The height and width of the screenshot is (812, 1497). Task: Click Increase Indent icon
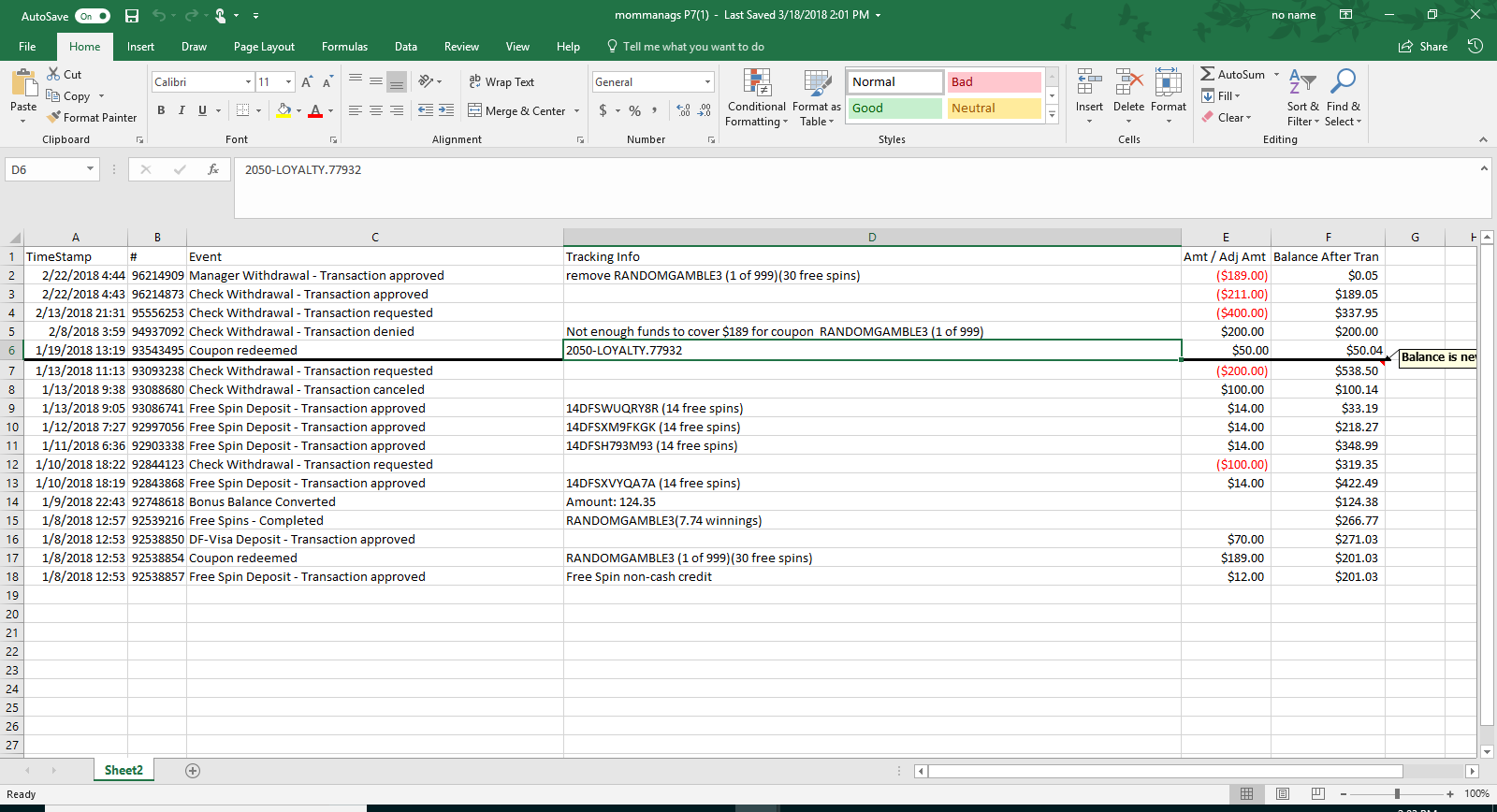[x=446, y=110]
